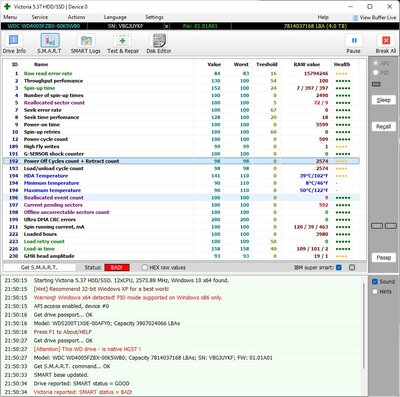Viewport: 400px width, 397px height.
Task: Select the Current pending sectors row
Action: pyautogui.click(x=181, y=205)
